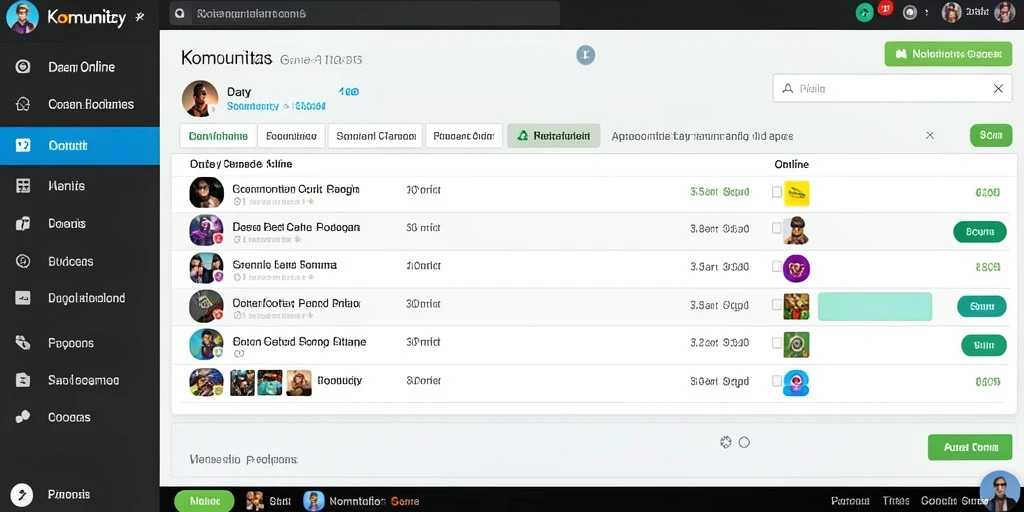Open the Doents sidebar icon
Screen dimensions: 1024x512
[x=23, y=224]
